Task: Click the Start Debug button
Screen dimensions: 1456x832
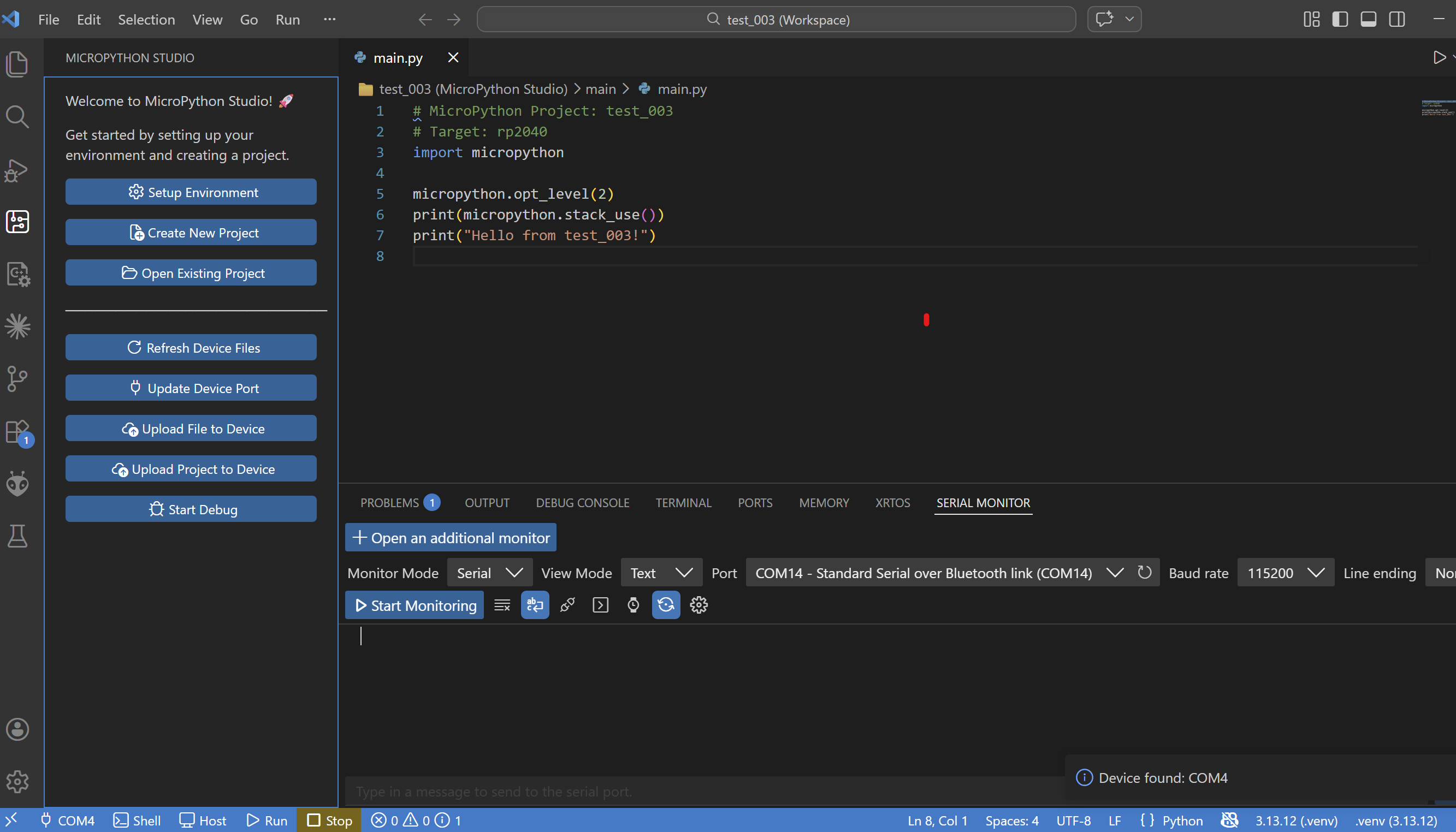Action: [191, 509]
